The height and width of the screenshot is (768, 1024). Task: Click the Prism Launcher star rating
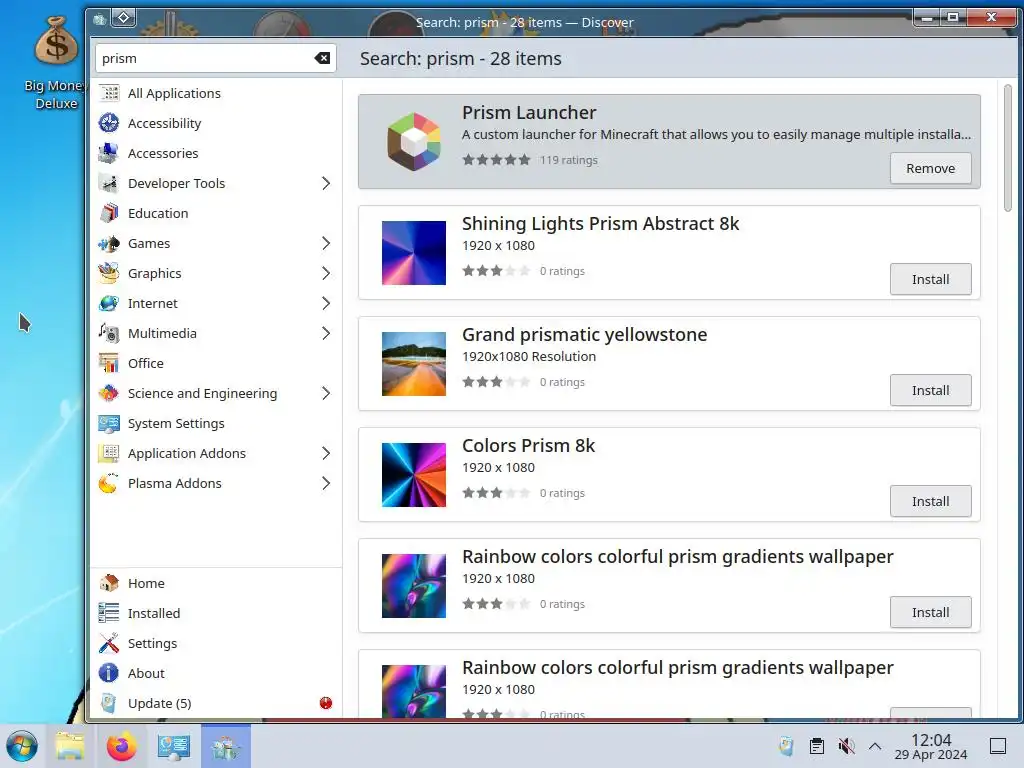(x=496, y=159)
